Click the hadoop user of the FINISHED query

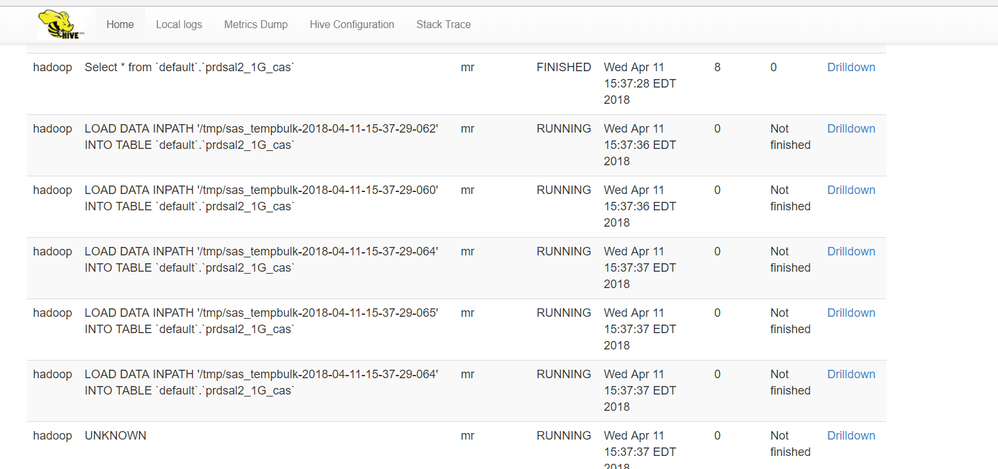click(52, 68)
